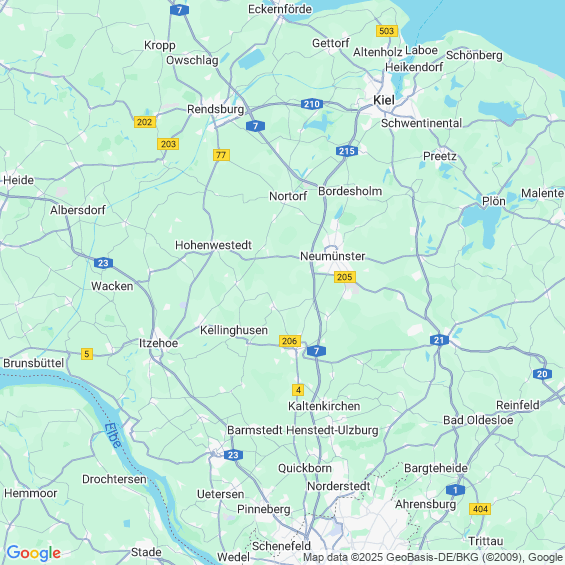Viewport: 565px width, 565px height.
Task: Click the Elbe river label
Action: point(114,435)
